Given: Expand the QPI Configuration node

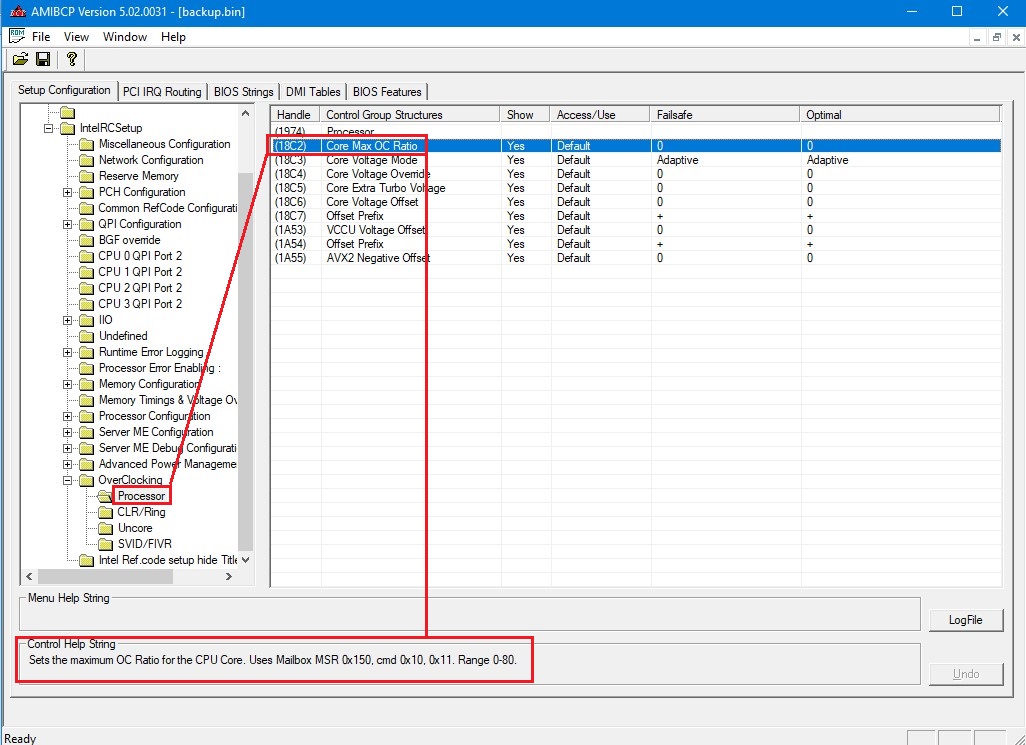Looking at the screenshot, I should 67,224.
